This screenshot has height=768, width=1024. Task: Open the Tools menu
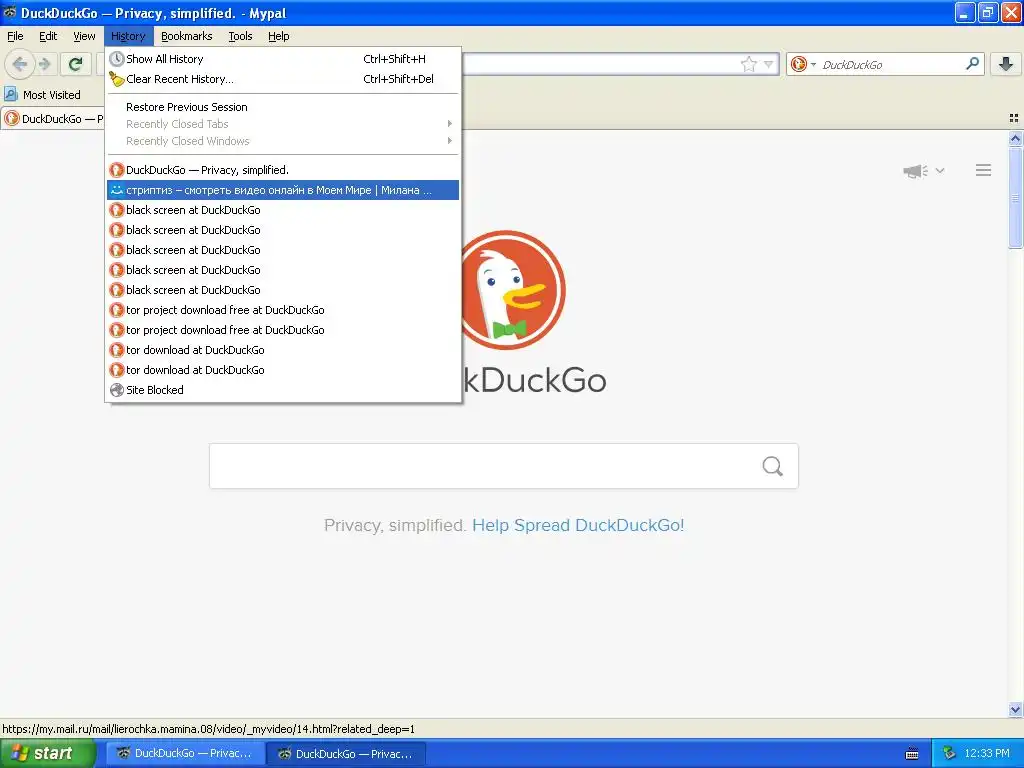240,36
